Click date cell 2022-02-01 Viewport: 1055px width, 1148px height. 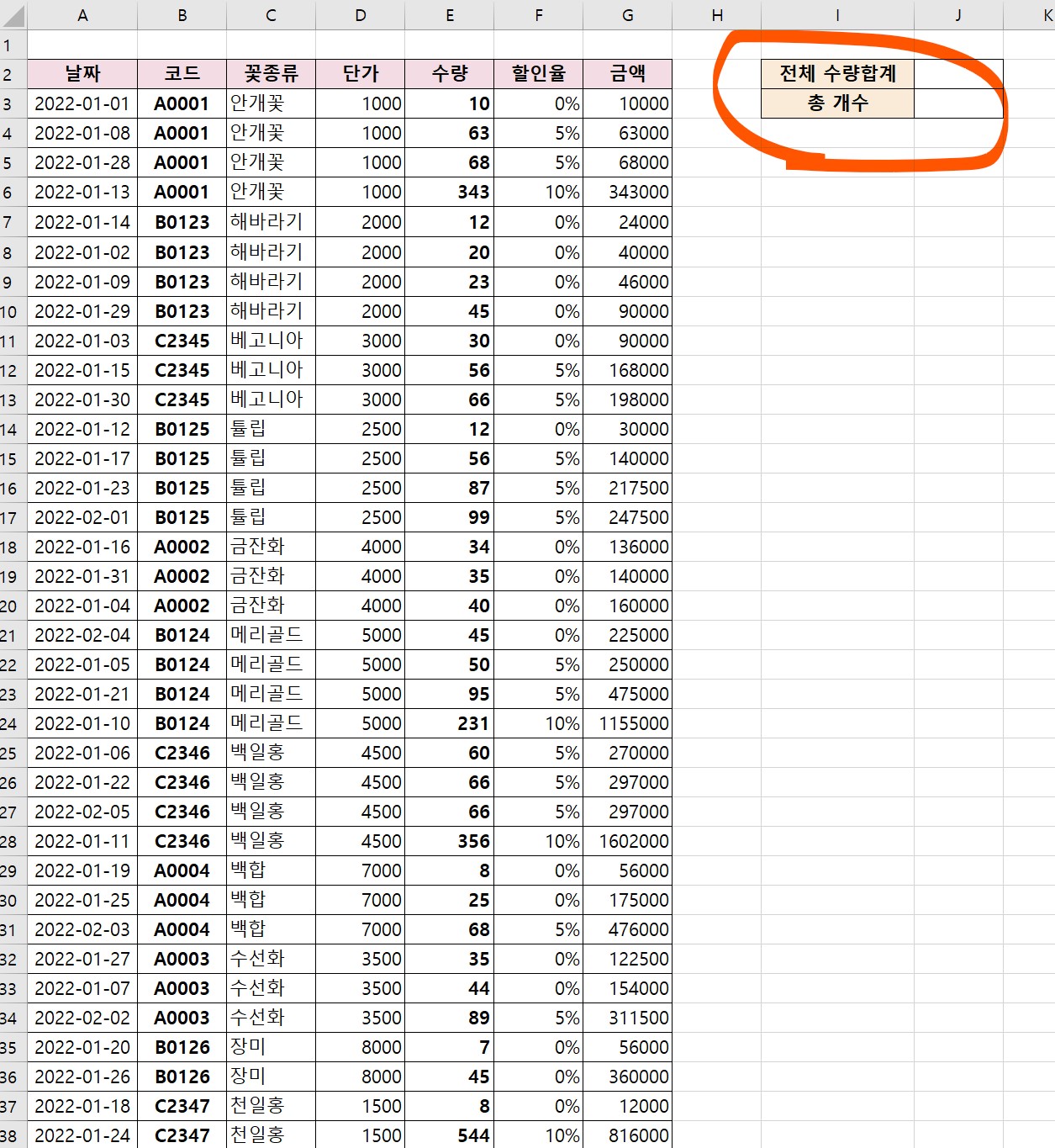click(x=82, y=517)
